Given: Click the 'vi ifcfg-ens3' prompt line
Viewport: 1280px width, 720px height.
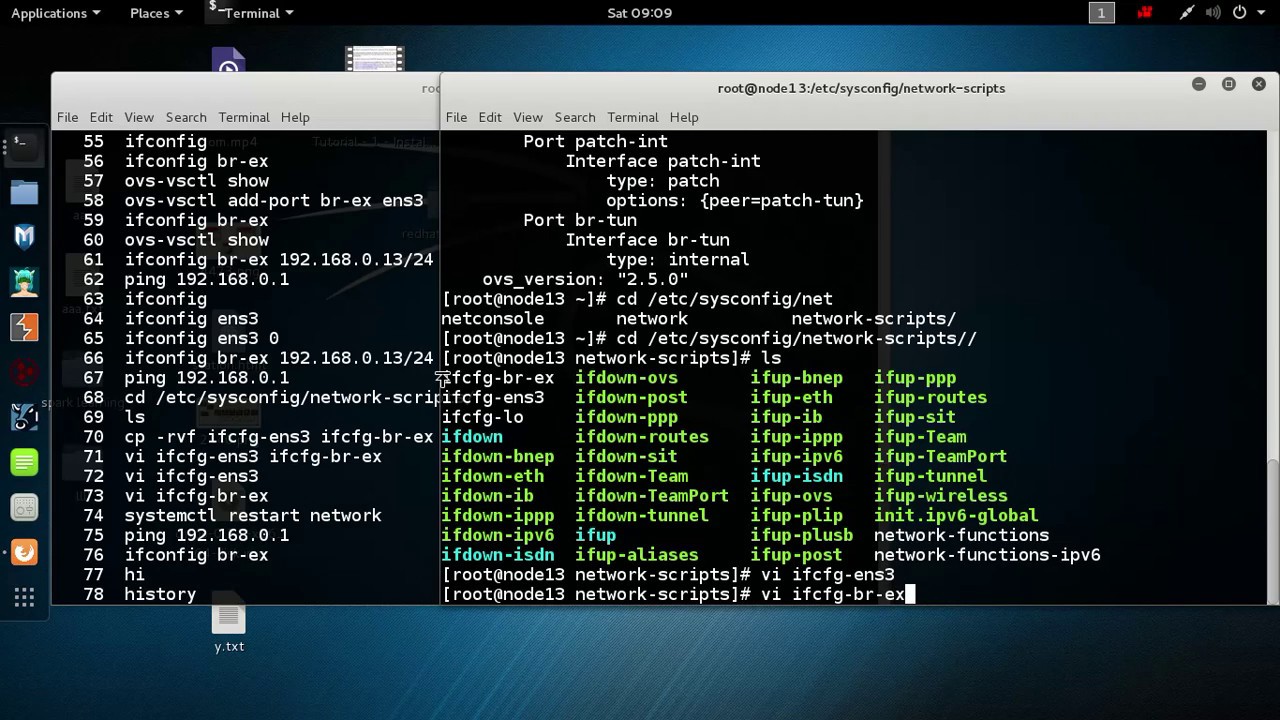Looking at the screenshot, I should click(668, 575).
